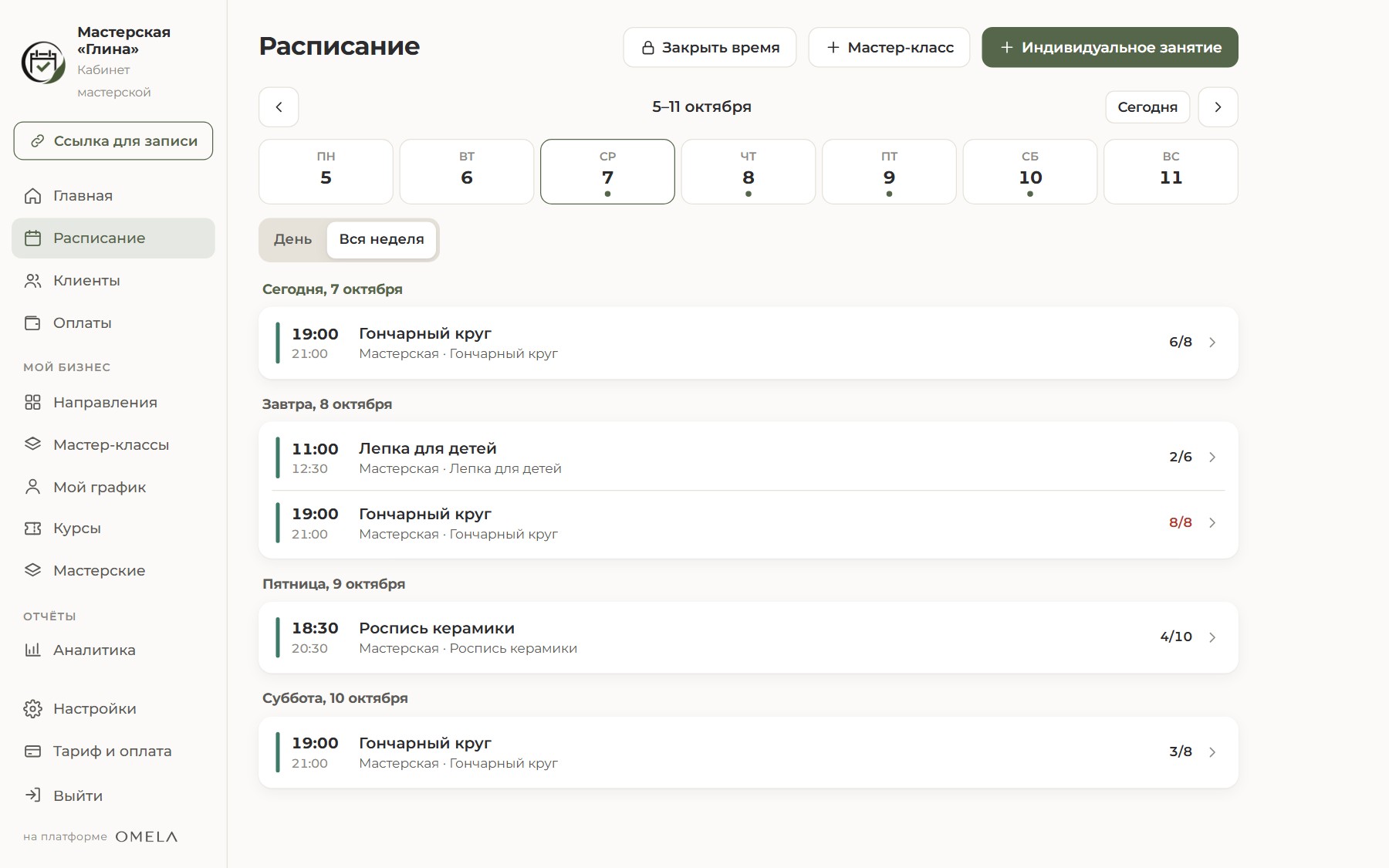Screen dimensions: 1389x868
Task: Create Индивидуальное занятие
Action: (1110, 48)
